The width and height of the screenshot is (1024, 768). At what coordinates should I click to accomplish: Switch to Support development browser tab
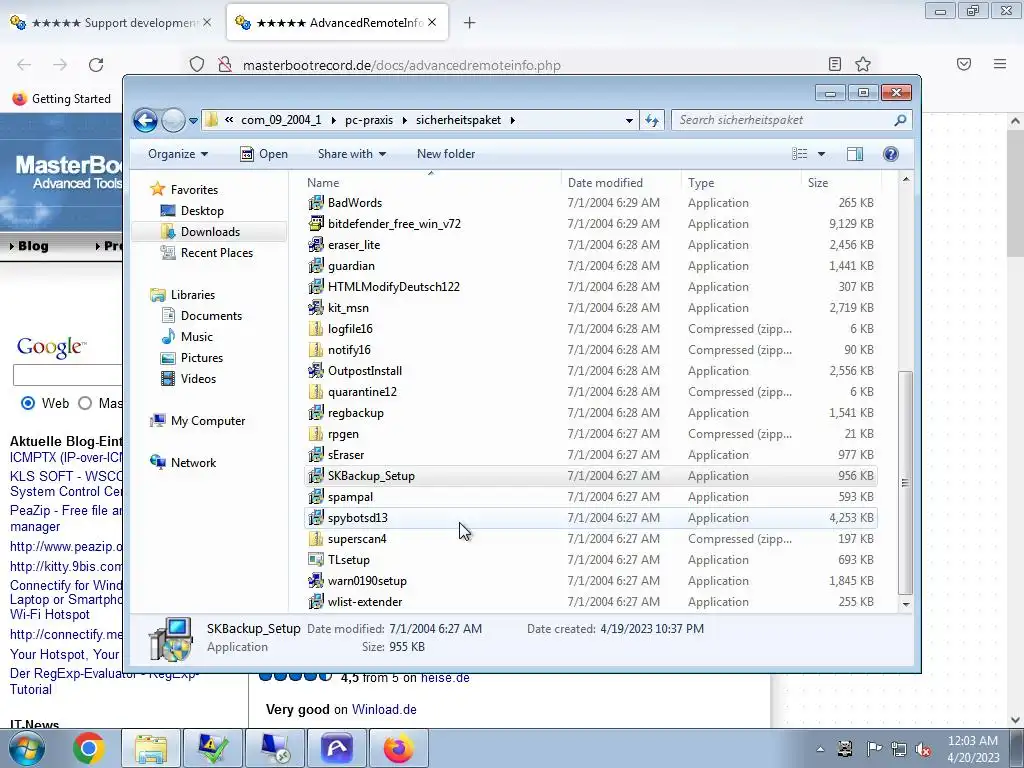(112, 22)
